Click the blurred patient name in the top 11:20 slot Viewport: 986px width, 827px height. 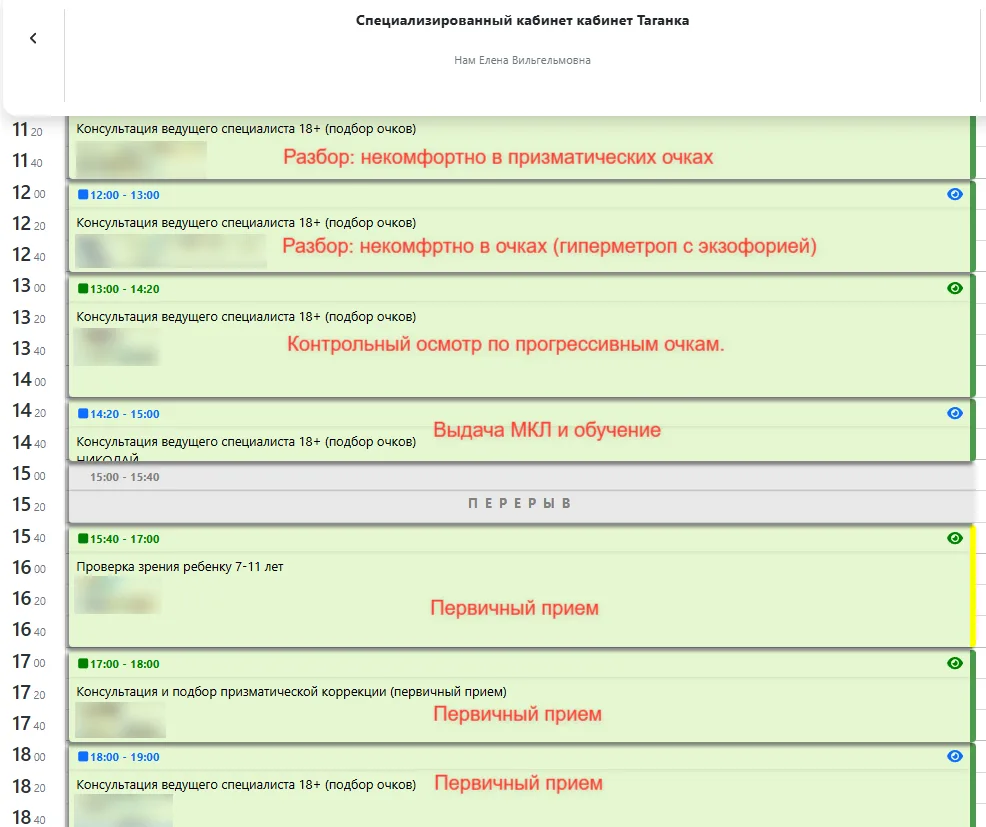click(x=141, y=159)
